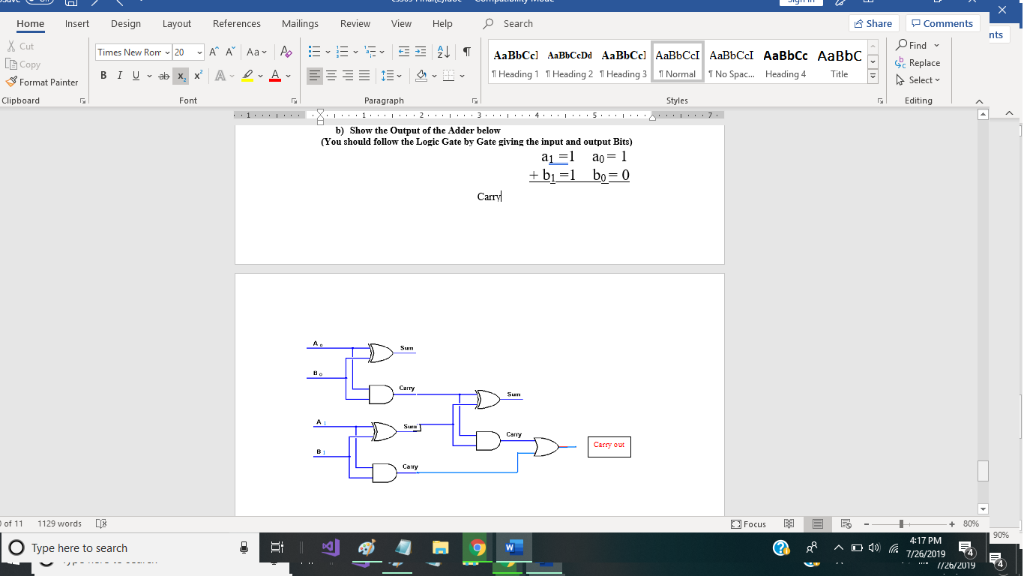Toggle italic formatting
The width and height of the screenshot is (1024, 576).
[x=120, y=76]
